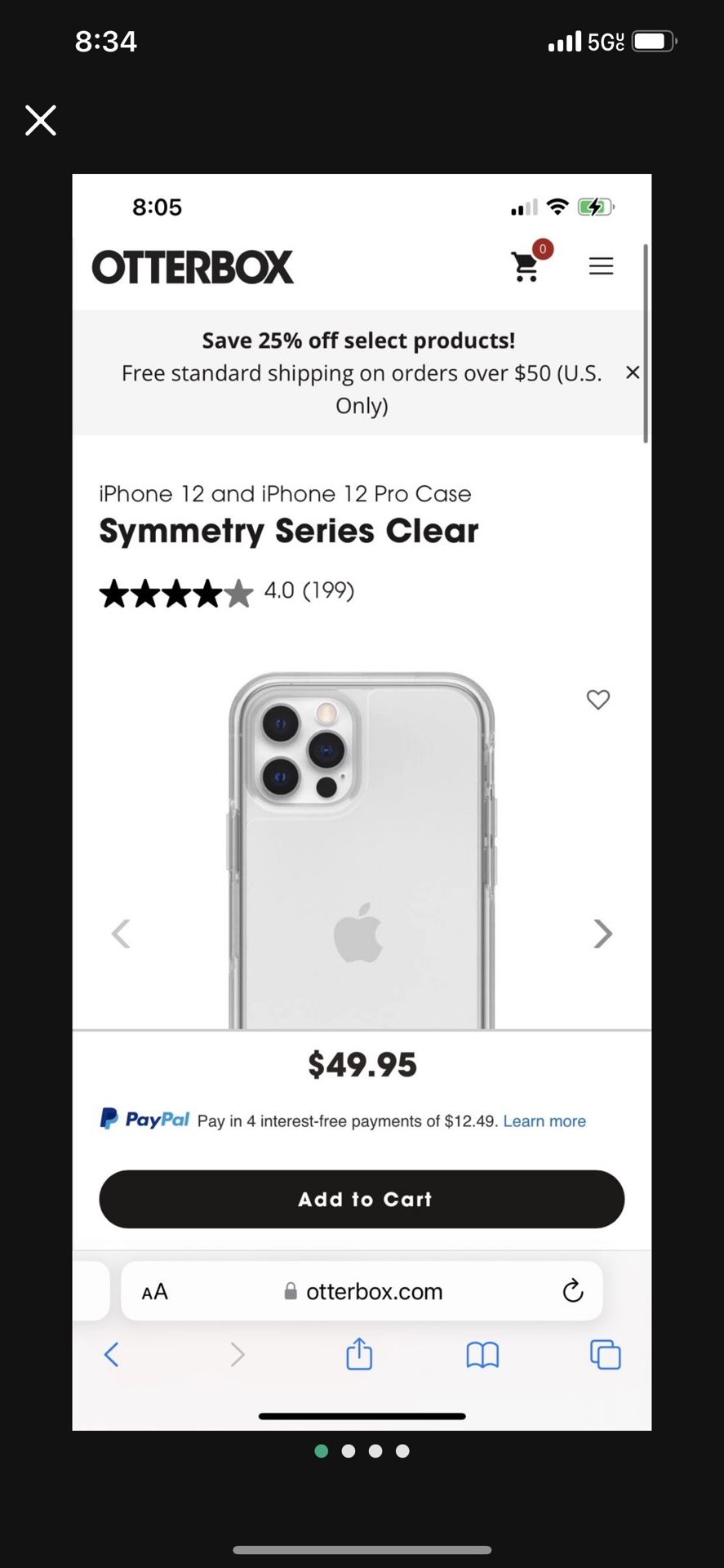Dismiss the 25% off promo banner
Viewport: 724px width, 1568px height.
(x=632, y=372)
